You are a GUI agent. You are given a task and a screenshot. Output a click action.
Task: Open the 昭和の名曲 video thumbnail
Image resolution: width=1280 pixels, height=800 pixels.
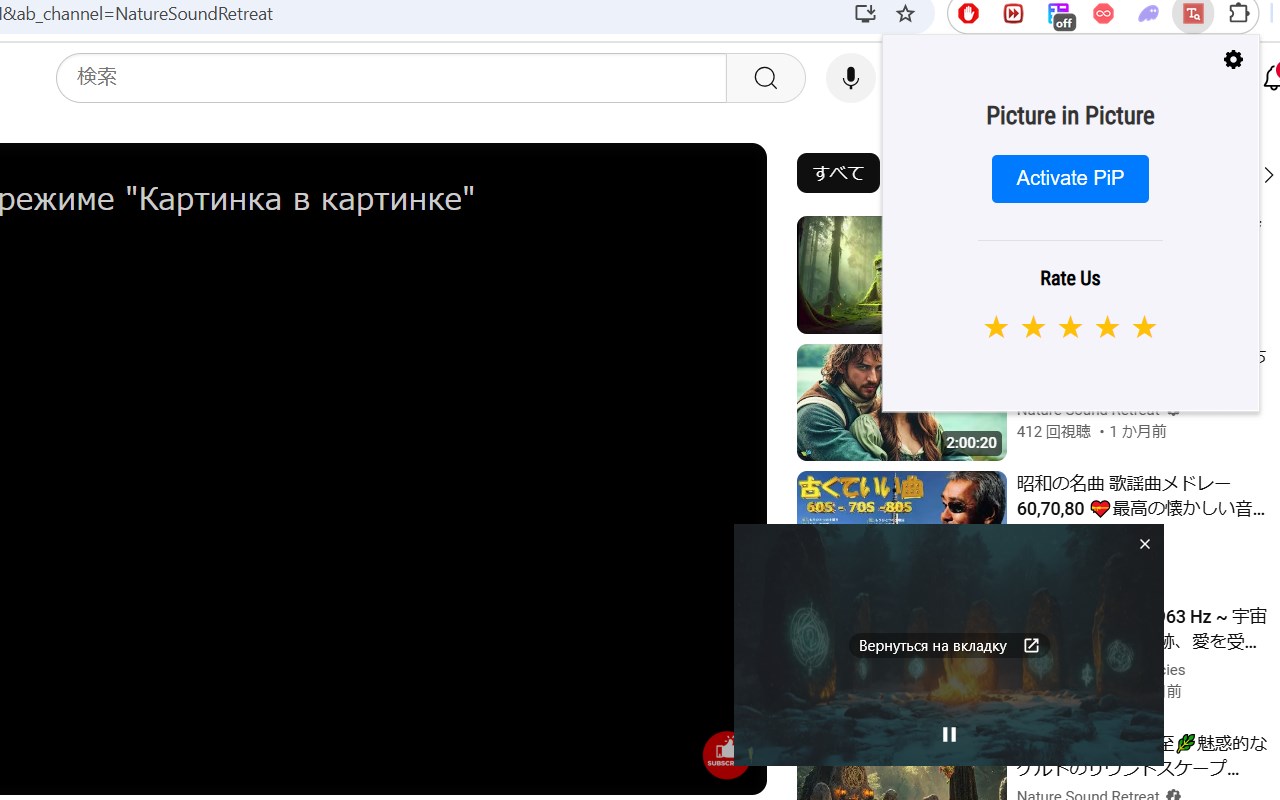[x=902, y=497]
